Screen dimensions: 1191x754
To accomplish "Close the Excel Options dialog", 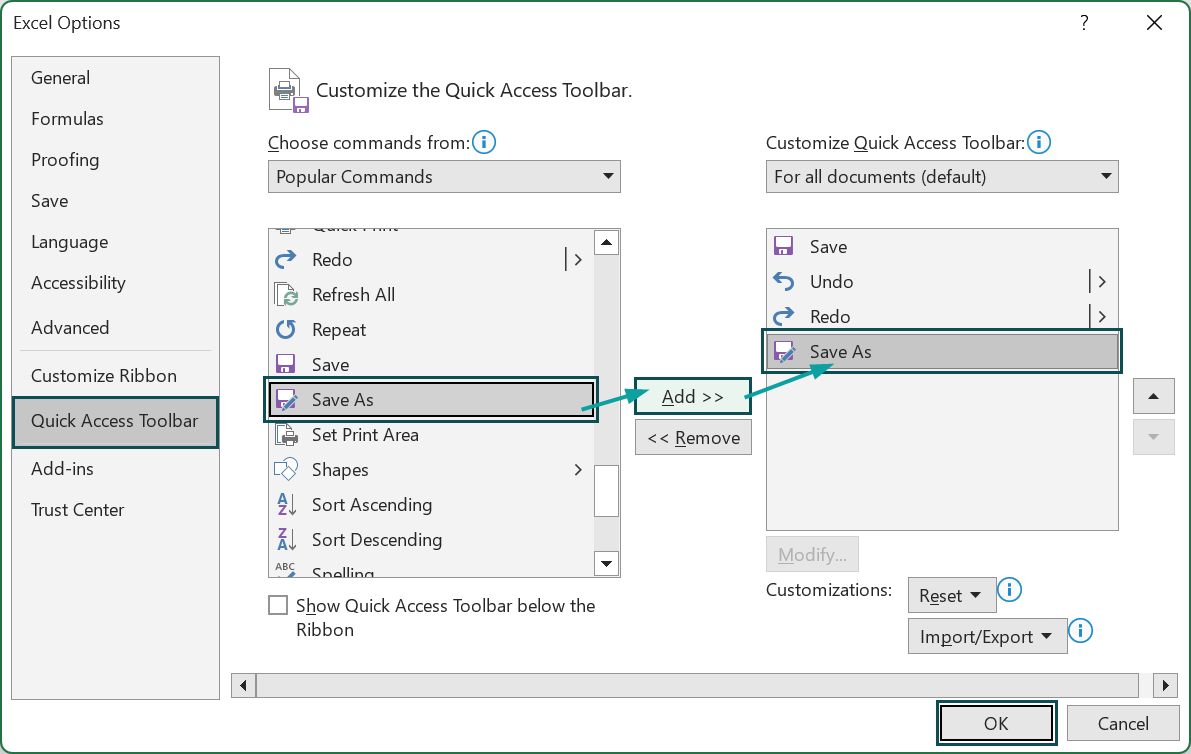I will coord(1155,23).
